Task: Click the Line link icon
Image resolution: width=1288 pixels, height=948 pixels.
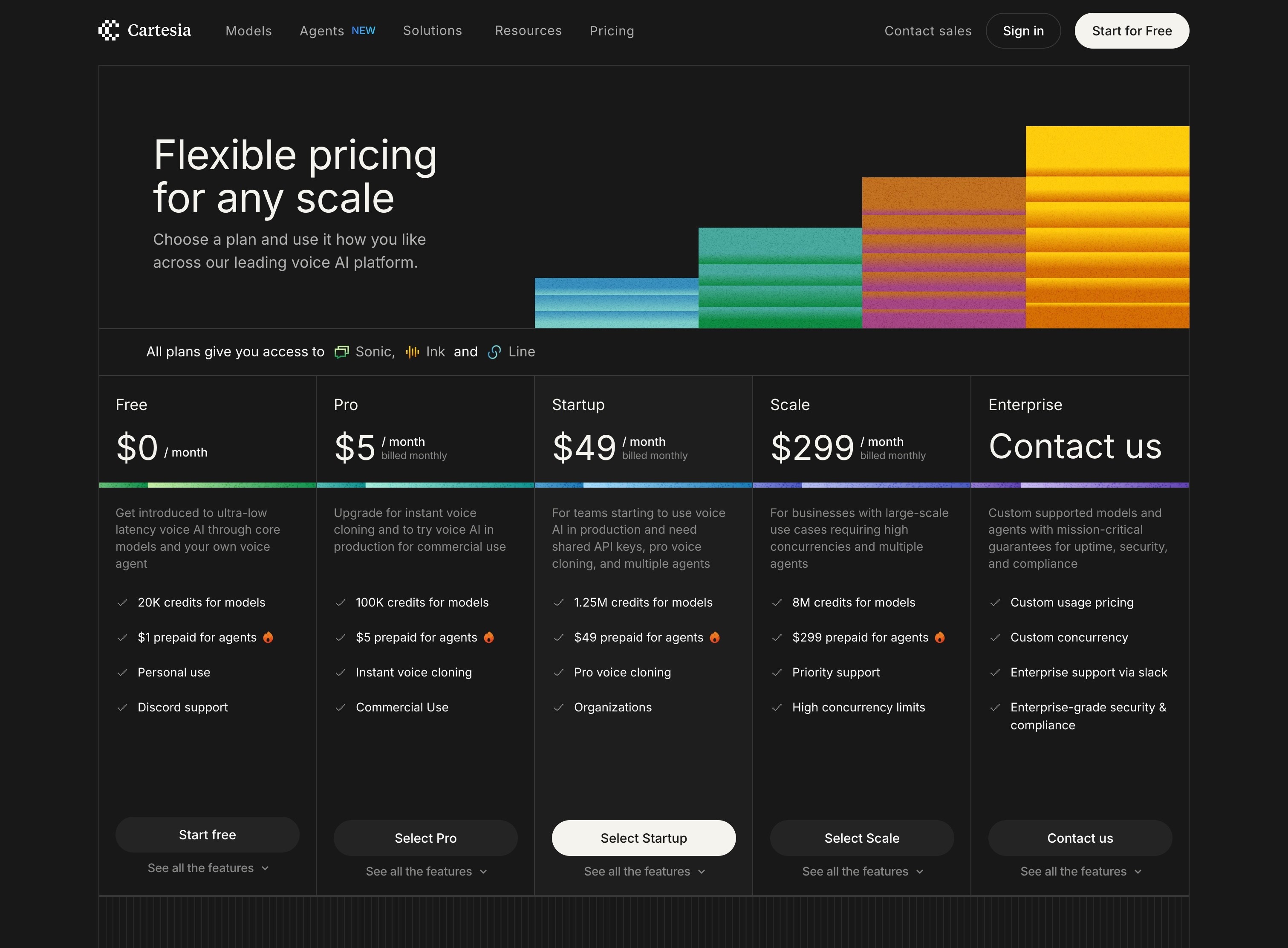Action: [x=494, y=352]
